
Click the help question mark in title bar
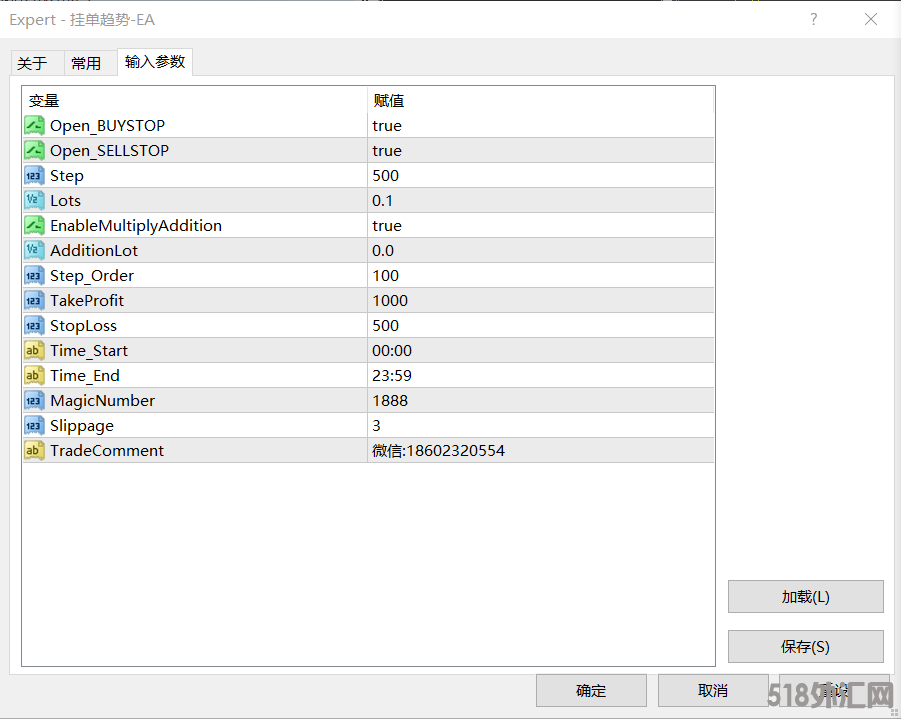814,19
